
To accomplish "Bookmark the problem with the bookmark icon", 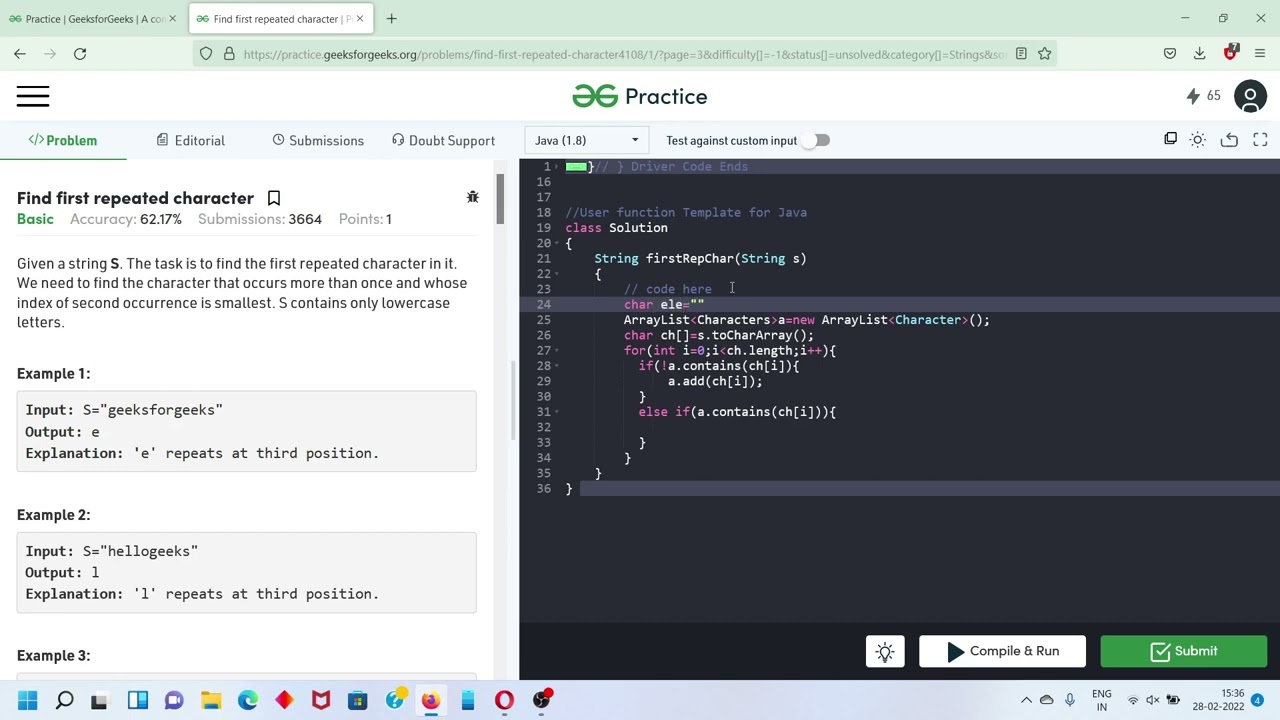I will coord(273,198).
